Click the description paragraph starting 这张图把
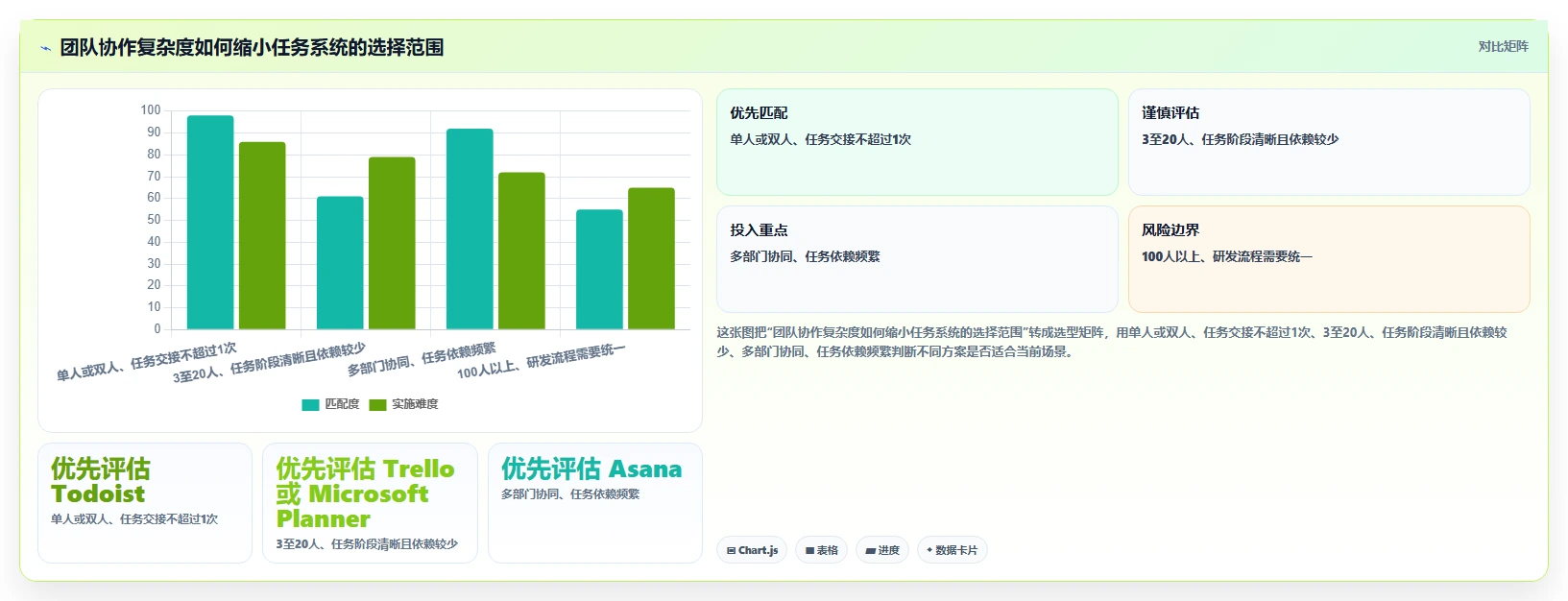 pyautogui.click(x=1112, y=342)
